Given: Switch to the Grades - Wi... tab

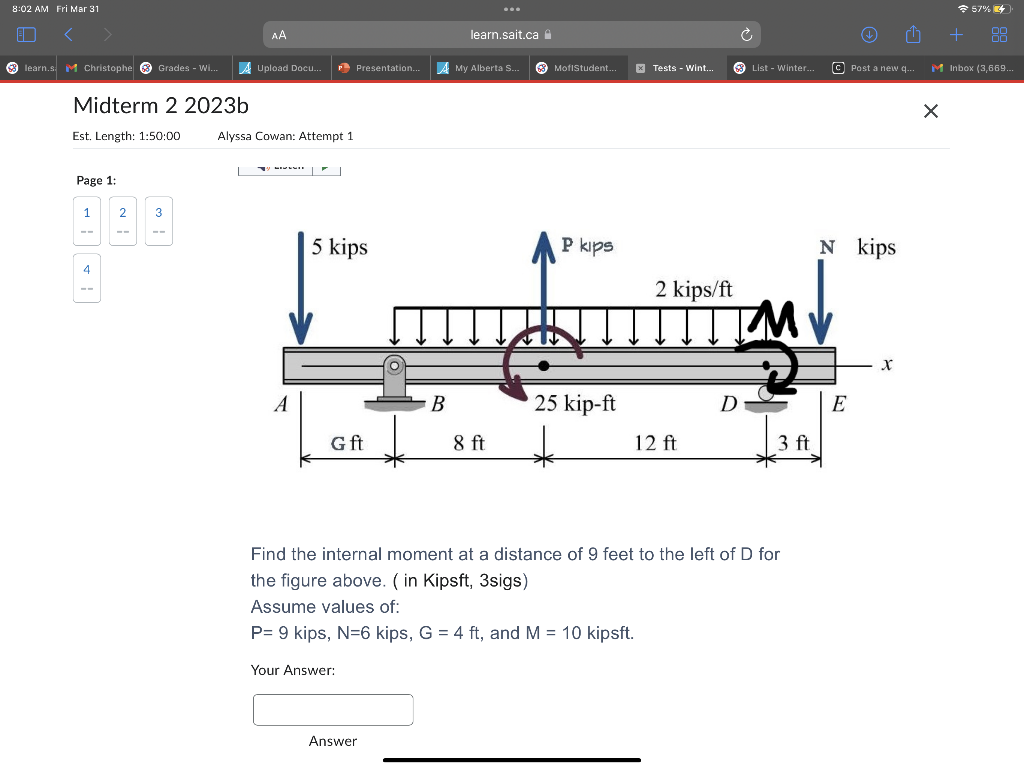Looking at the screenshot, I should 183,68.
